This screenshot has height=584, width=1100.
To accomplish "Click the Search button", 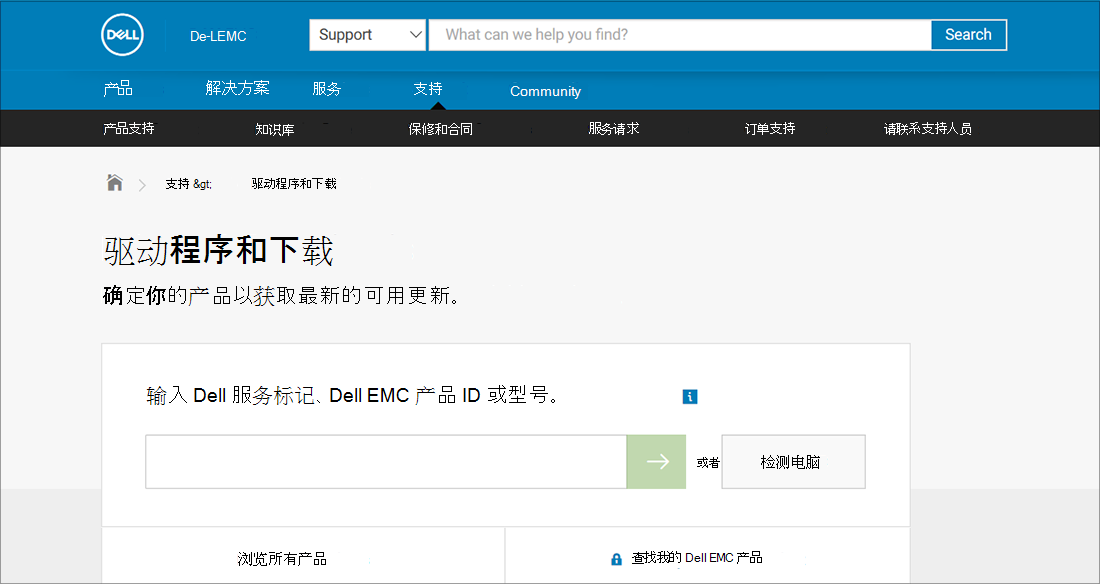I will [969, 34].
